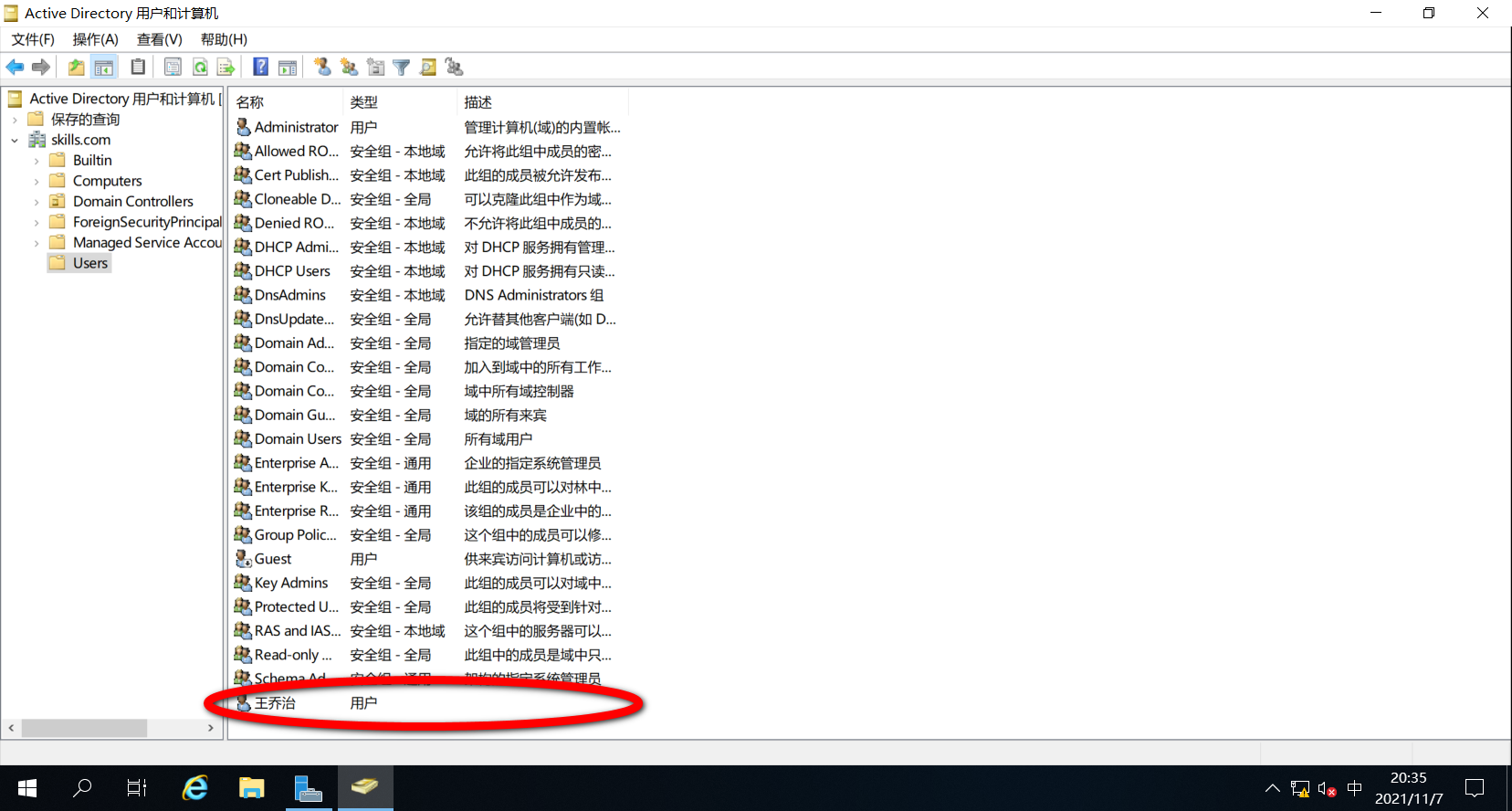Sort by the 名称 column header
The width and height of the screenshot is (1512, 811).
click(287, 102)
